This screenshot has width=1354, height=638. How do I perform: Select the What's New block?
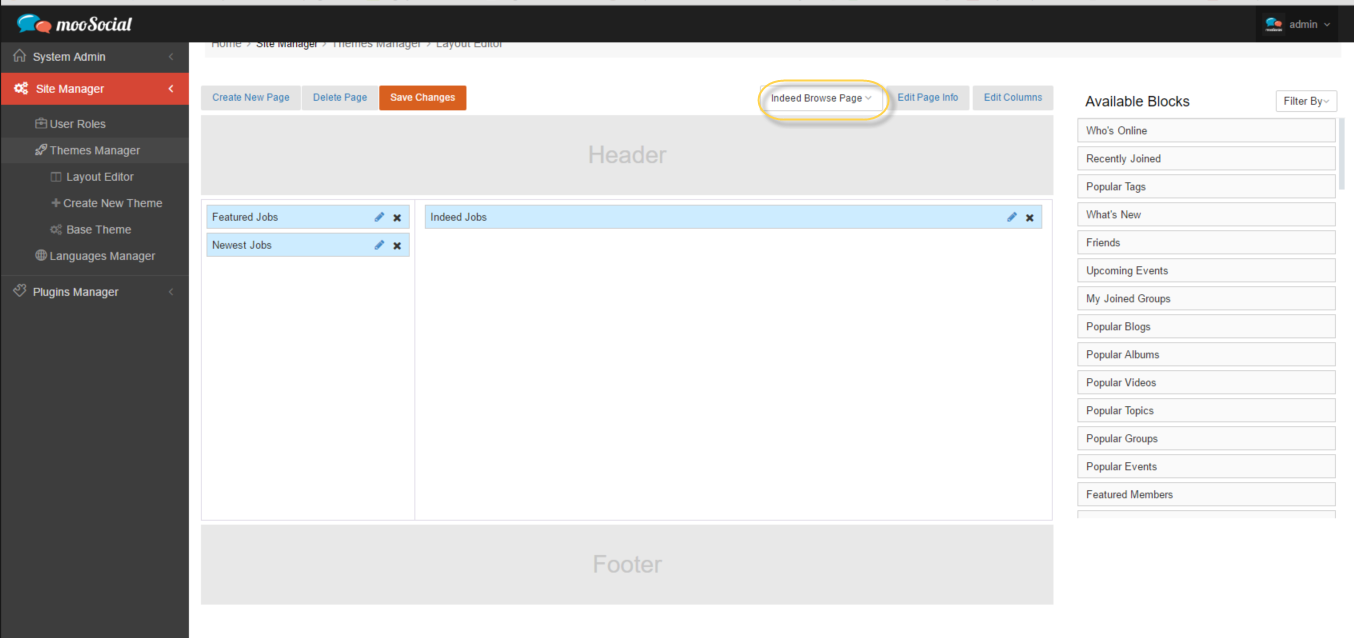(1206, 215)
